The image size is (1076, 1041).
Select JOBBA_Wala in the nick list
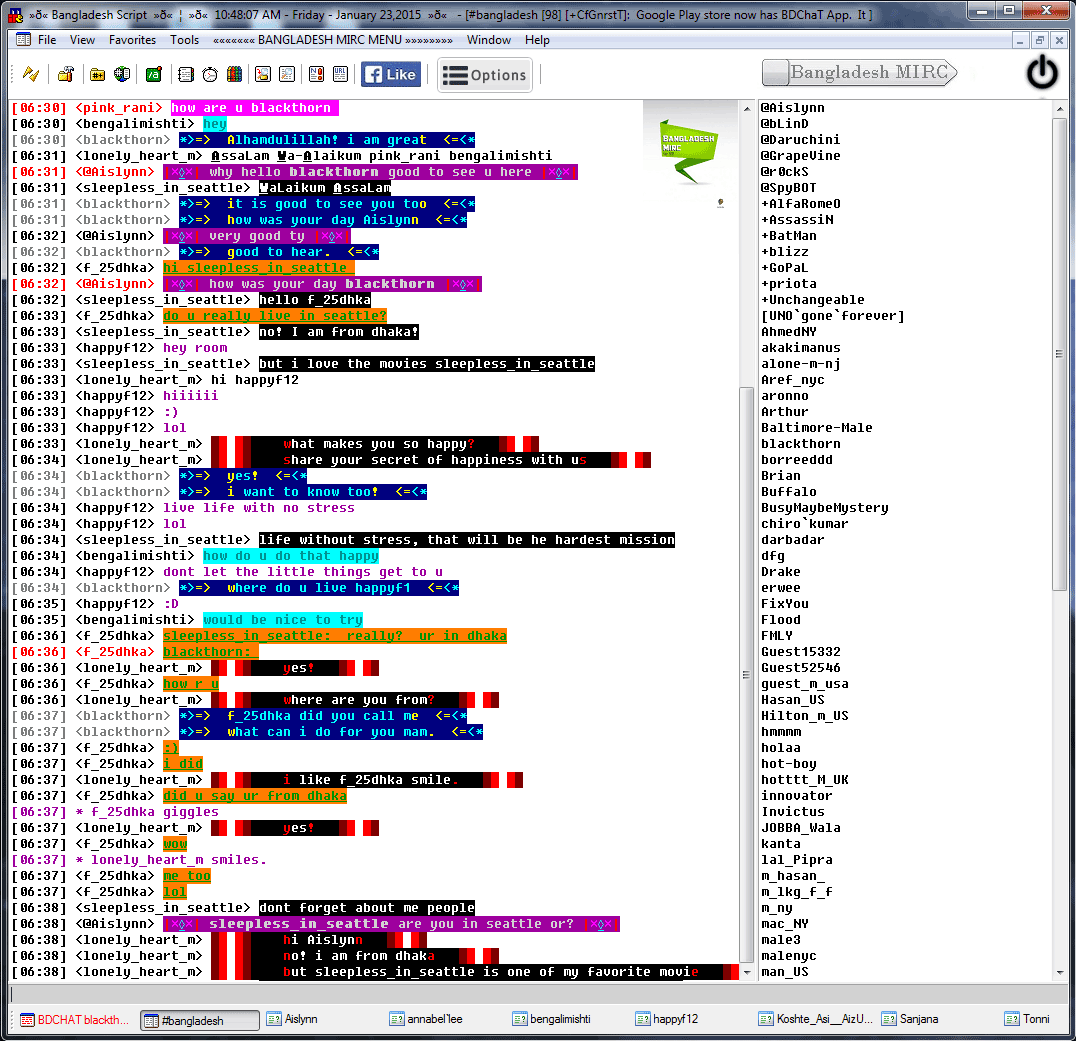800,828
